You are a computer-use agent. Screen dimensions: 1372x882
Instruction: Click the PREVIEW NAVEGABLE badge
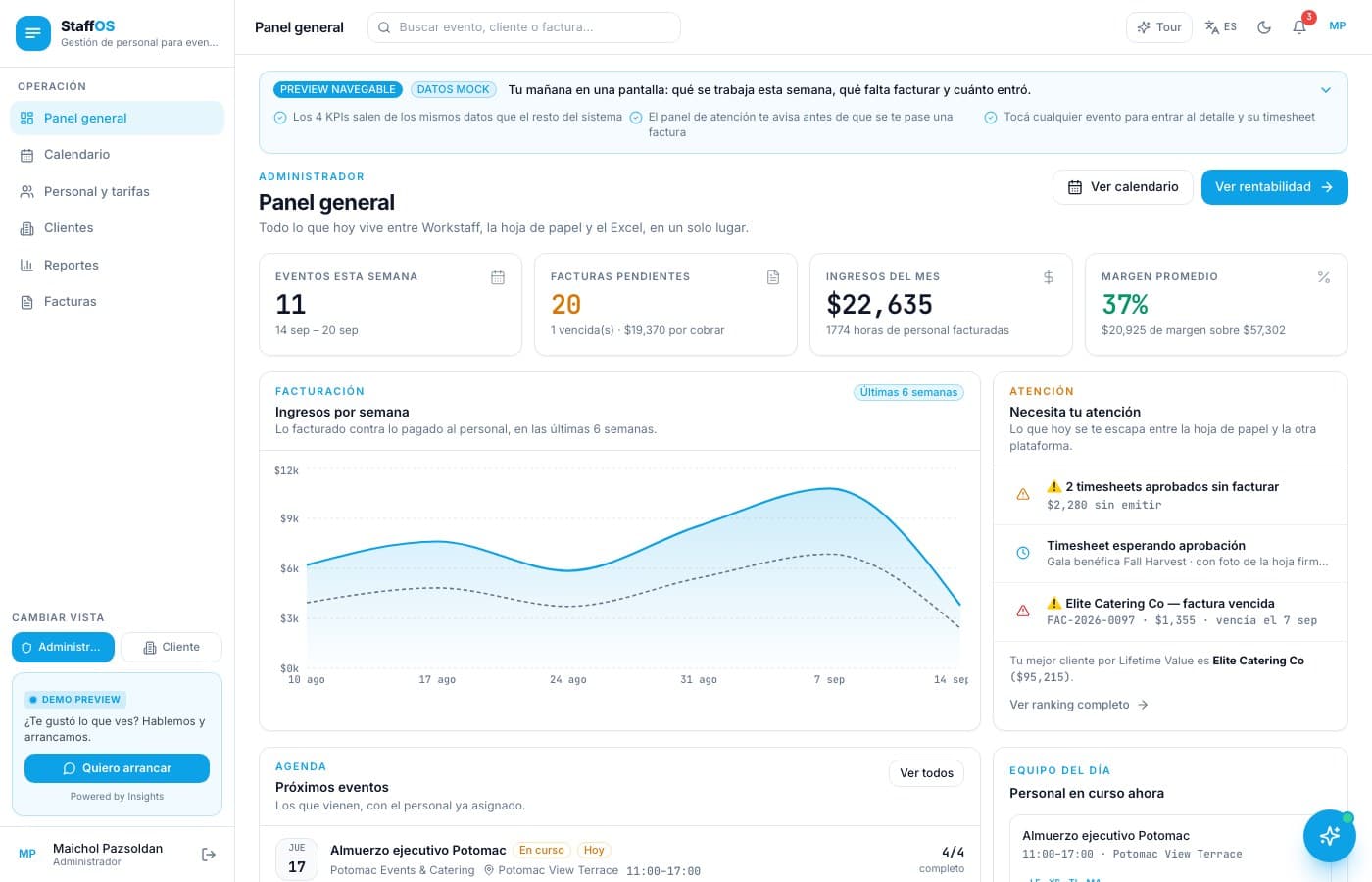[x=338, y=90]
